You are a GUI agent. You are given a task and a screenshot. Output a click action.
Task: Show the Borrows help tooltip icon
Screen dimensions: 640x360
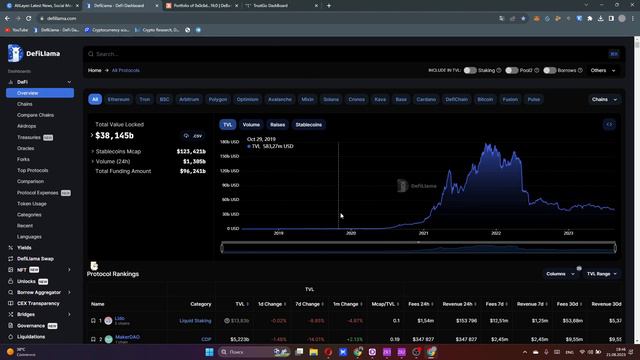580,70
